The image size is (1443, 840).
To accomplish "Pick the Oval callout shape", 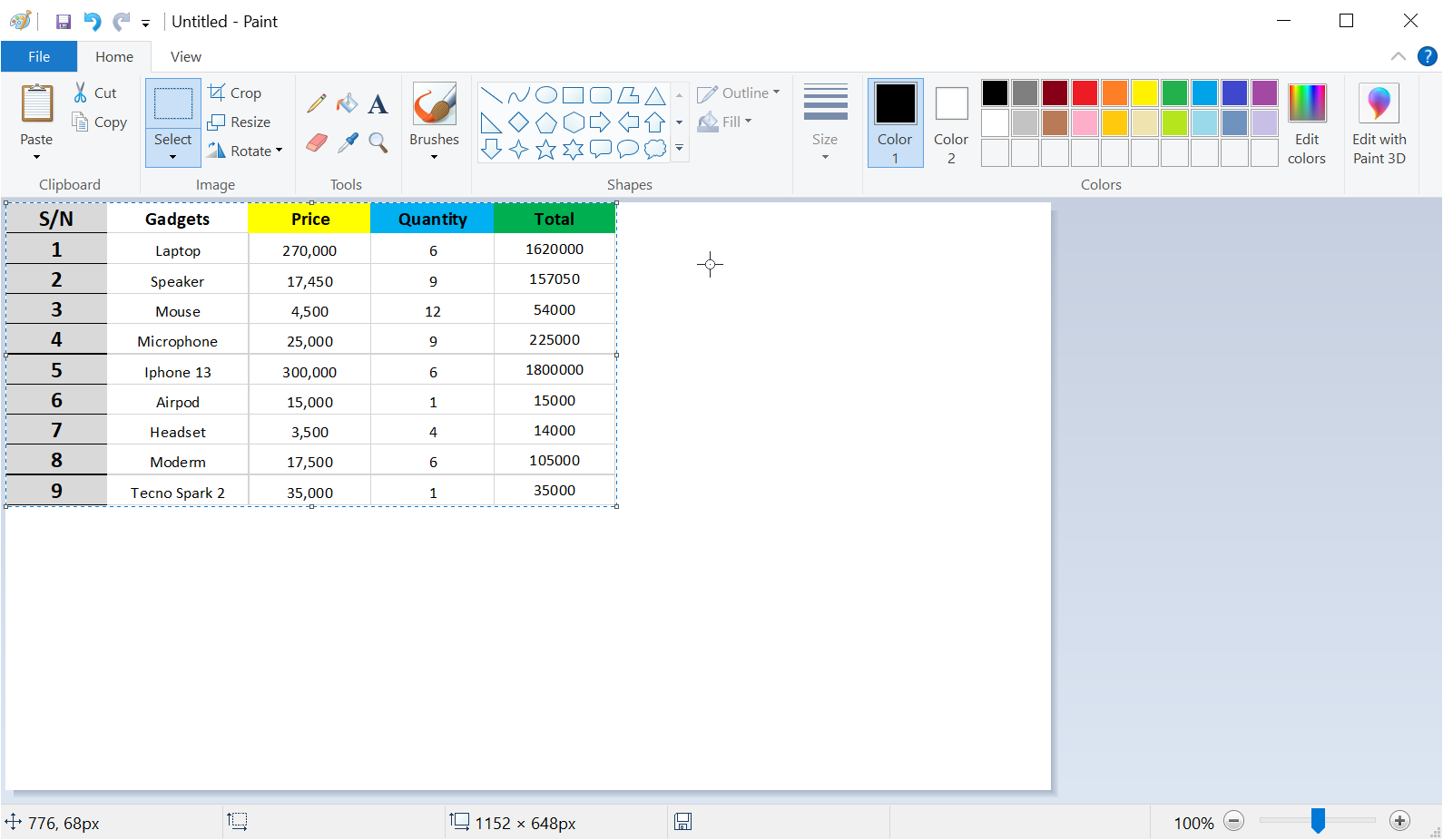I will (628, 150).
